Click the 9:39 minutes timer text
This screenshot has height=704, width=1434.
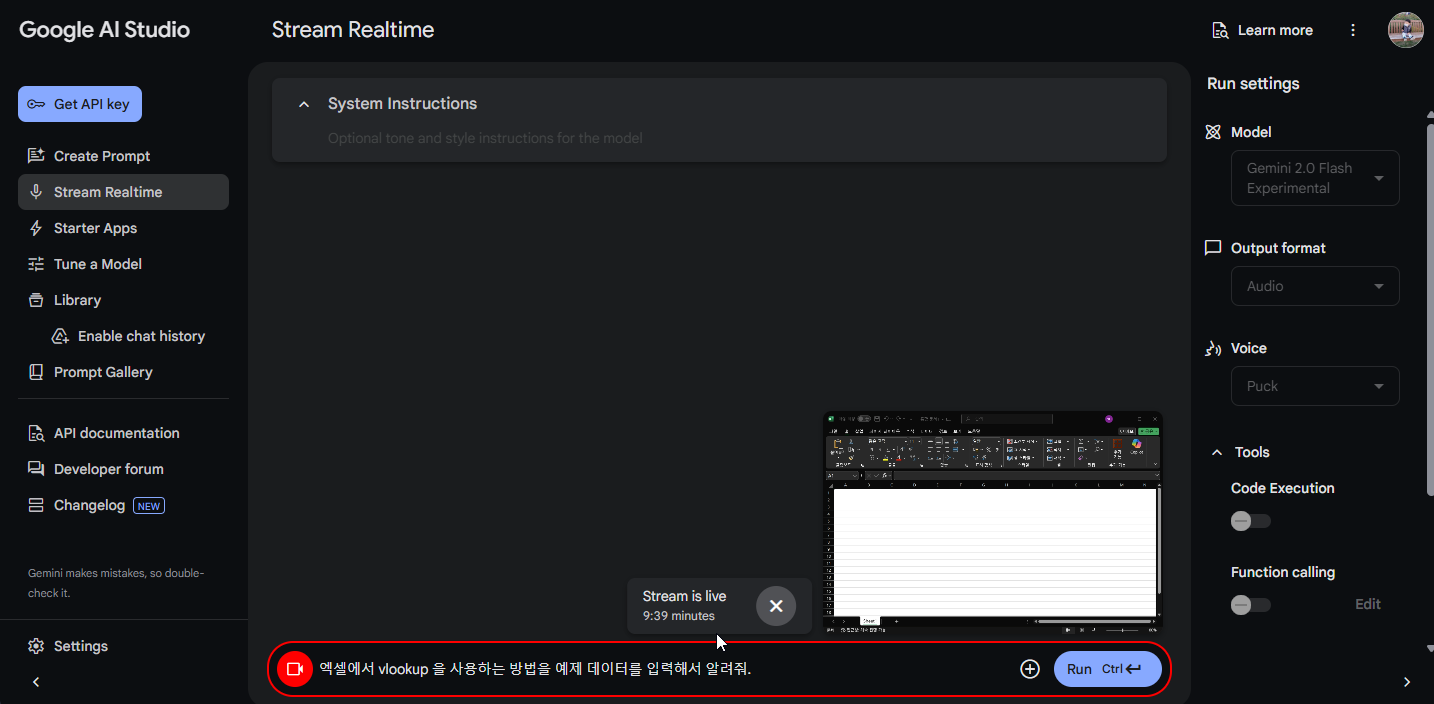[679, 616]
